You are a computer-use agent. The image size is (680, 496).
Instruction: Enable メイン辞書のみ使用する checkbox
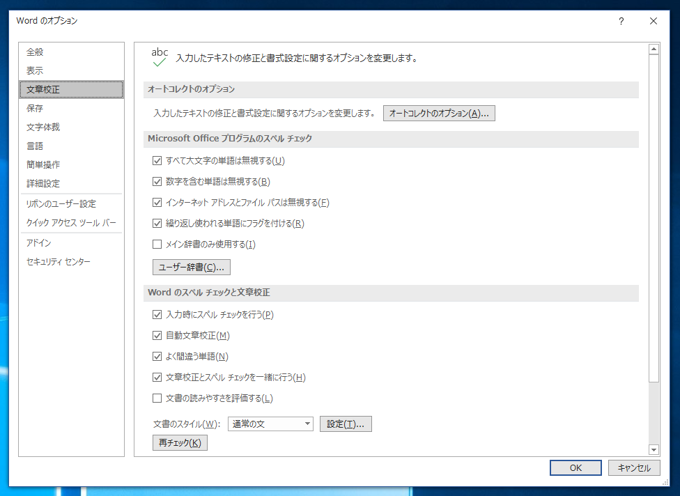click(157, 245)
